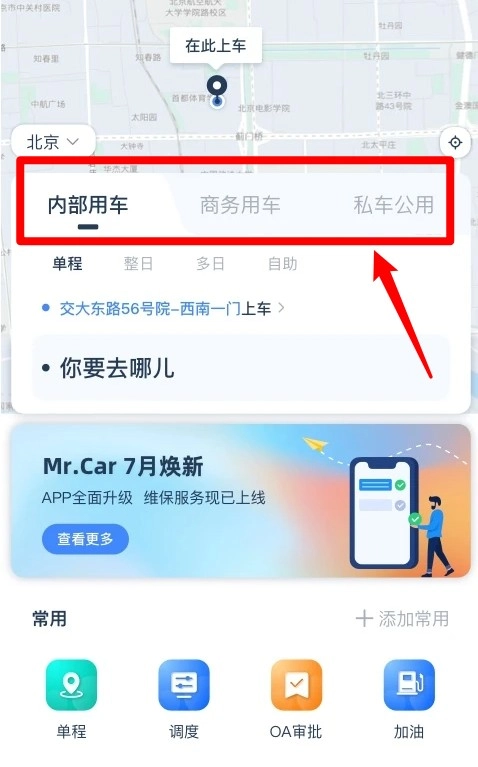Viewport: 478px width, 767px height.
Task: Open the 交大东路56号院 pickup location link
Action: pos(165,308)
